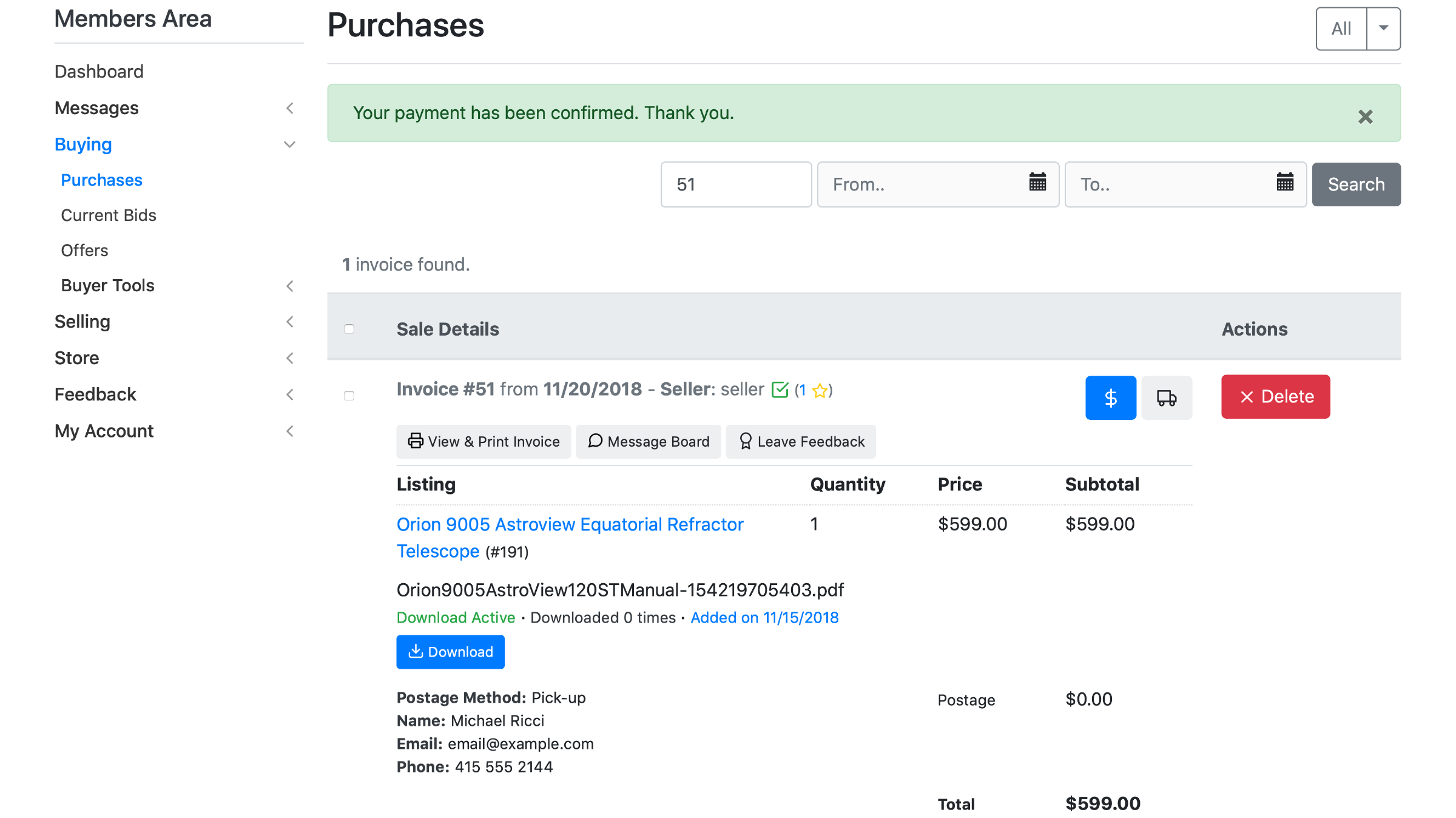The image size is (1456, 818).
Task: Tick the checkbox for Invoice #51
Action: point(349,396)
